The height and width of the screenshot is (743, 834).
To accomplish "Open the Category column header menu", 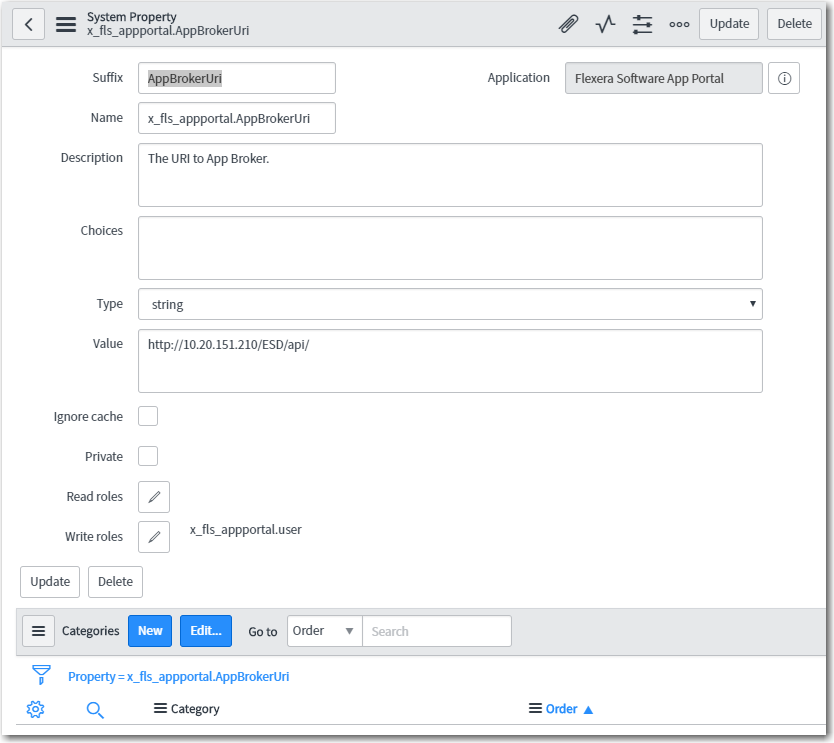I will tap(160, 709).
